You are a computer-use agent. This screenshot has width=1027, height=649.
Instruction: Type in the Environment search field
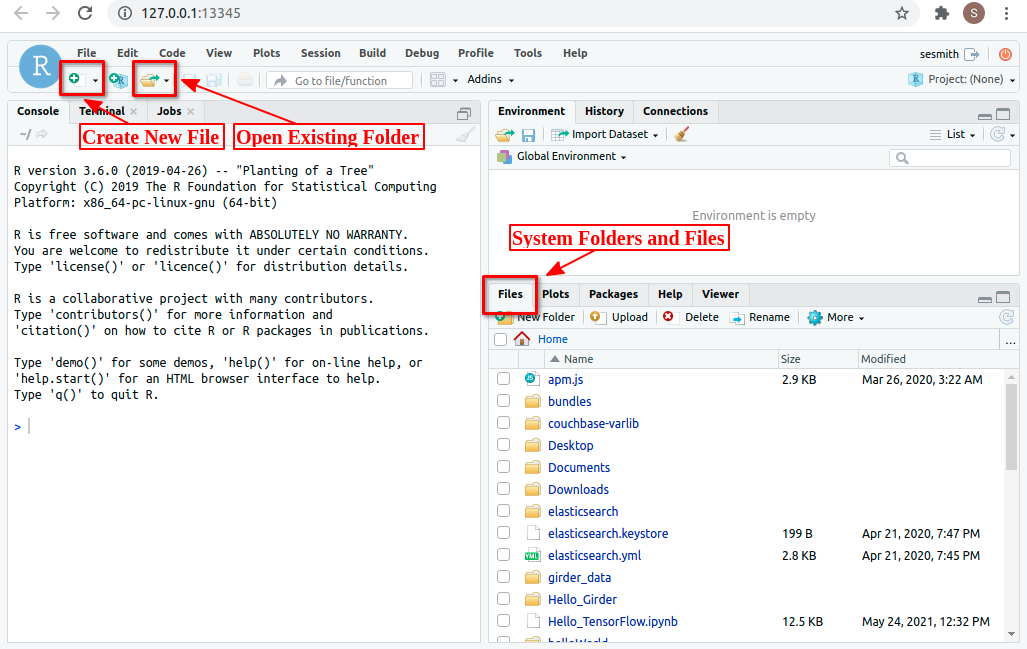[x=948, y=157]
